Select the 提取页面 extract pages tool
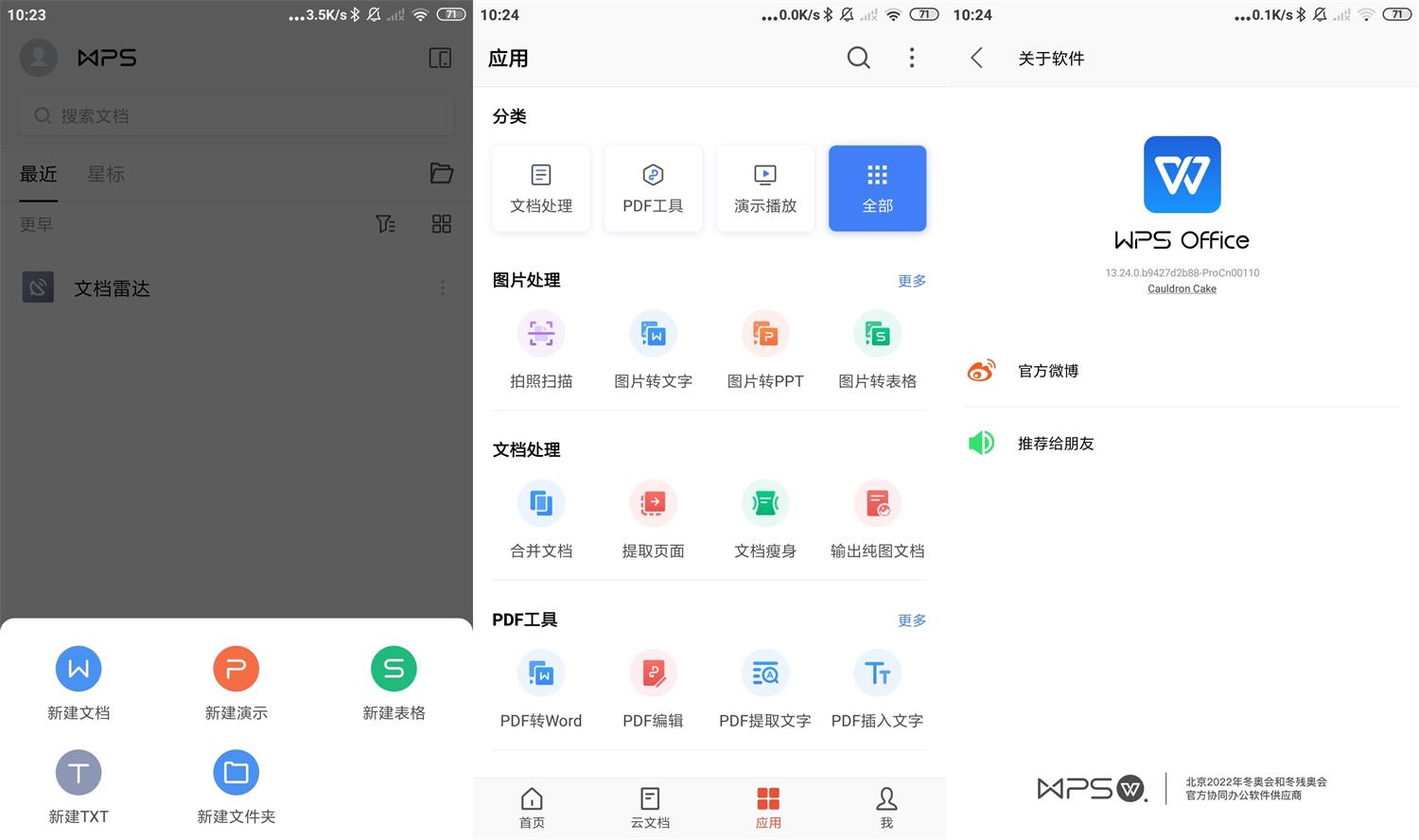This screenshot has height=840, width=1419. click(653, 518)
